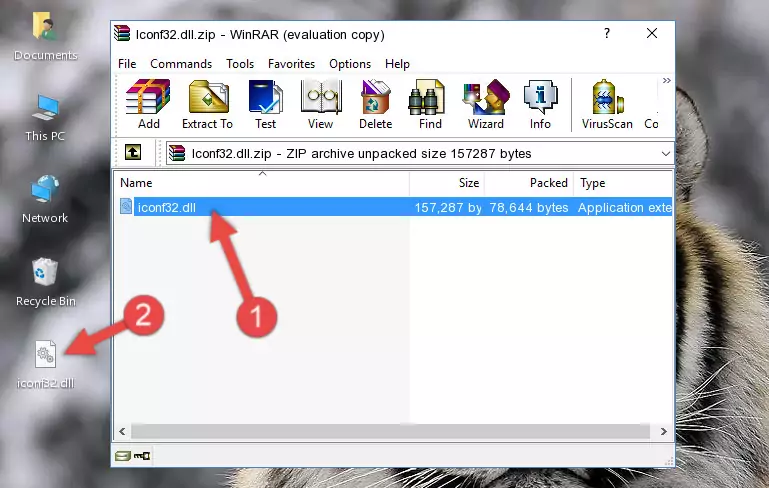Go up one folder level
Image resolution: width=769 pixels, height=488 pixels.
[133, 153]
